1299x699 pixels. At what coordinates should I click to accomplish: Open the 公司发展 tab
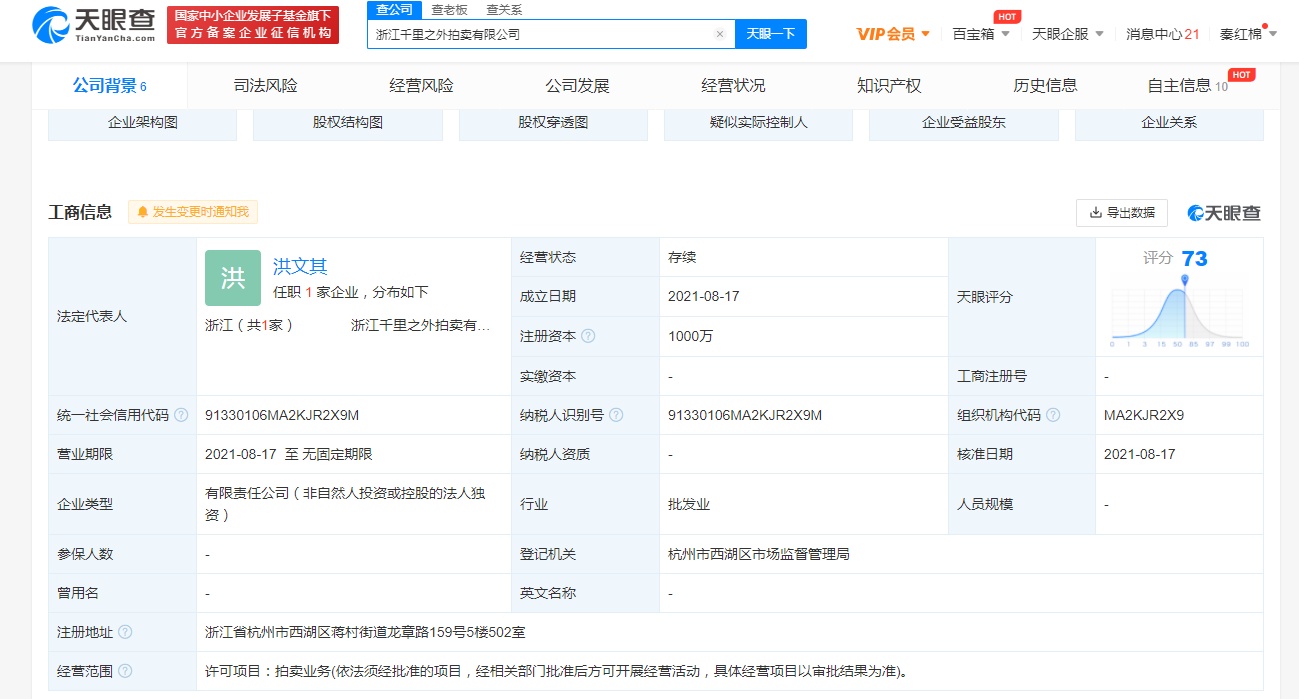[577, 86]
